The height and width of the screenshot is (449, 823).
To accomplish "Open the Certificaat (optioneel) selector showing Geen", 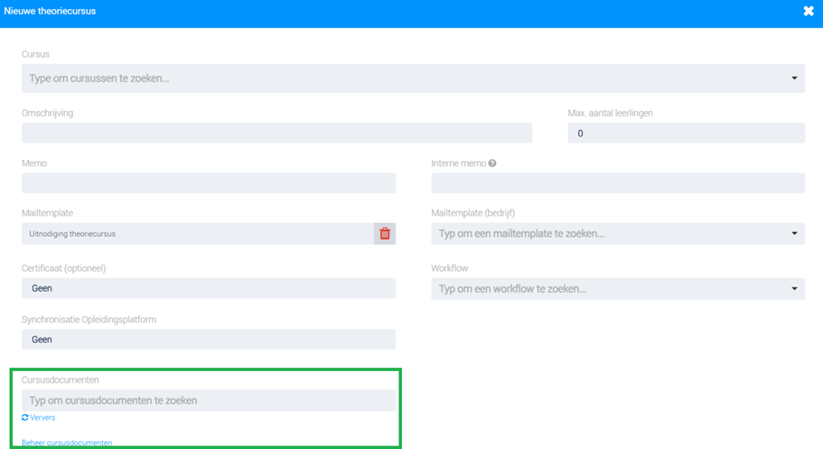I will [x=208, y=288].
